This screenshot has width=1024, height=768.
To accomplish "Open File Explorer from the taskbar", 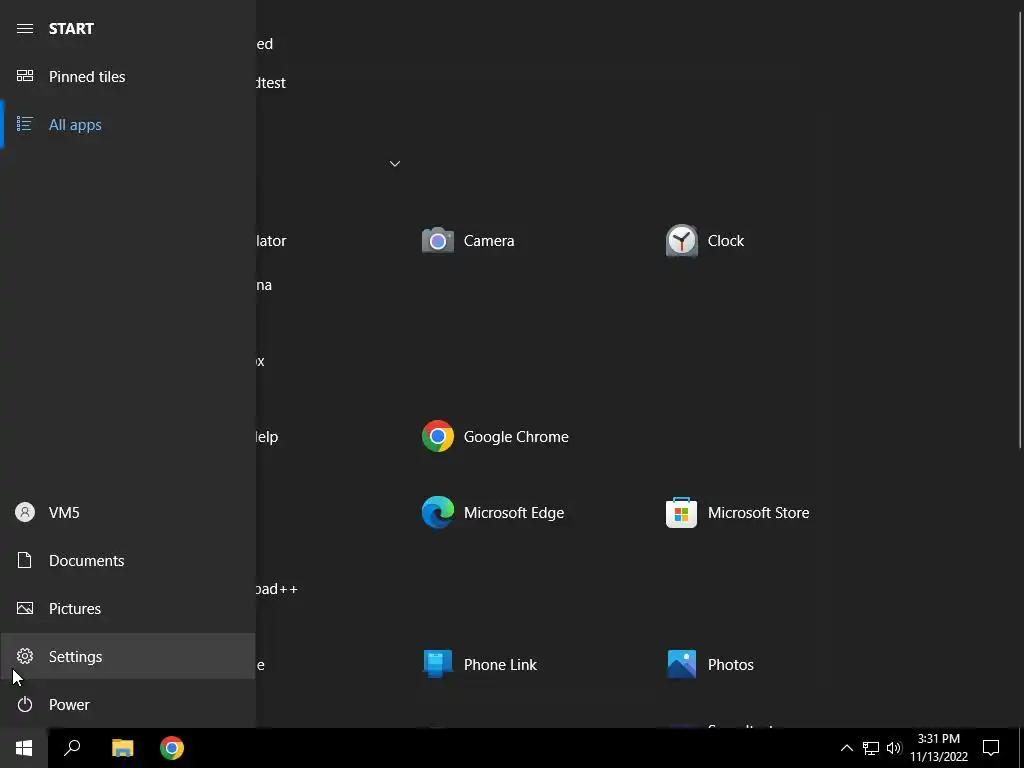I will [122, 748].
